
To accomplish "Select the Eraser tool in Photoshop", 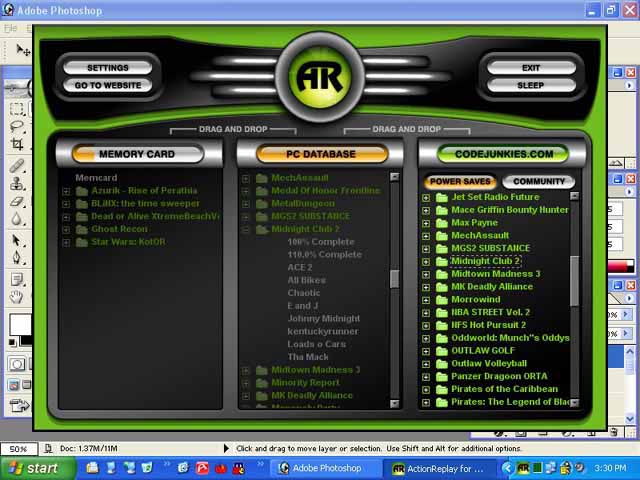I will coord(16,201).
